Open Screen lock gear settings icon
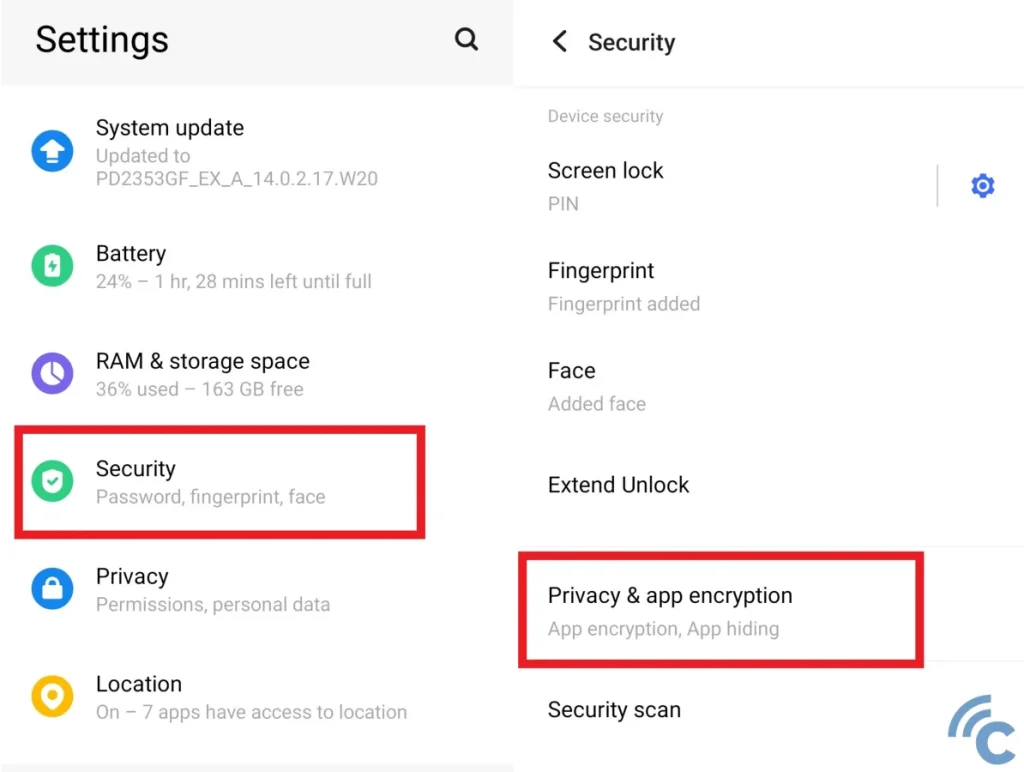 pyautogui.click(x=983, y=186)
